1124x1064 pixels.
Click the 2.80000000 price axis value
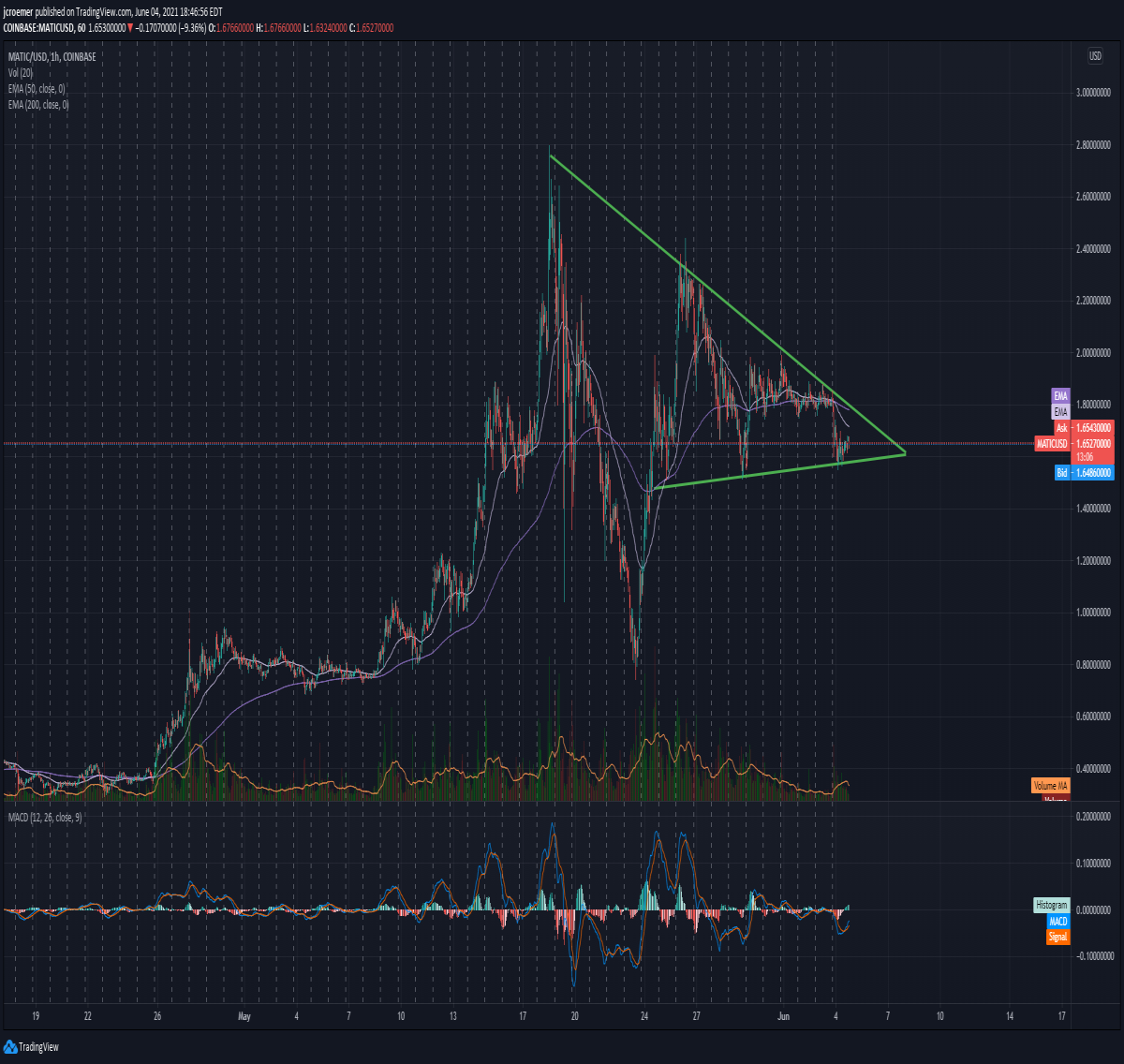(1093, 145)
